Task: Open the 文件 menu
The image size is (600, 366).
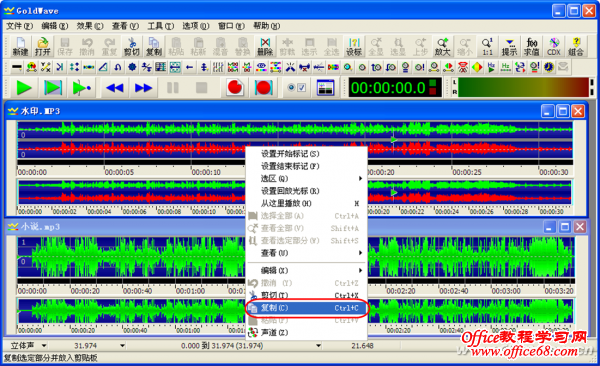Action: 19,26
